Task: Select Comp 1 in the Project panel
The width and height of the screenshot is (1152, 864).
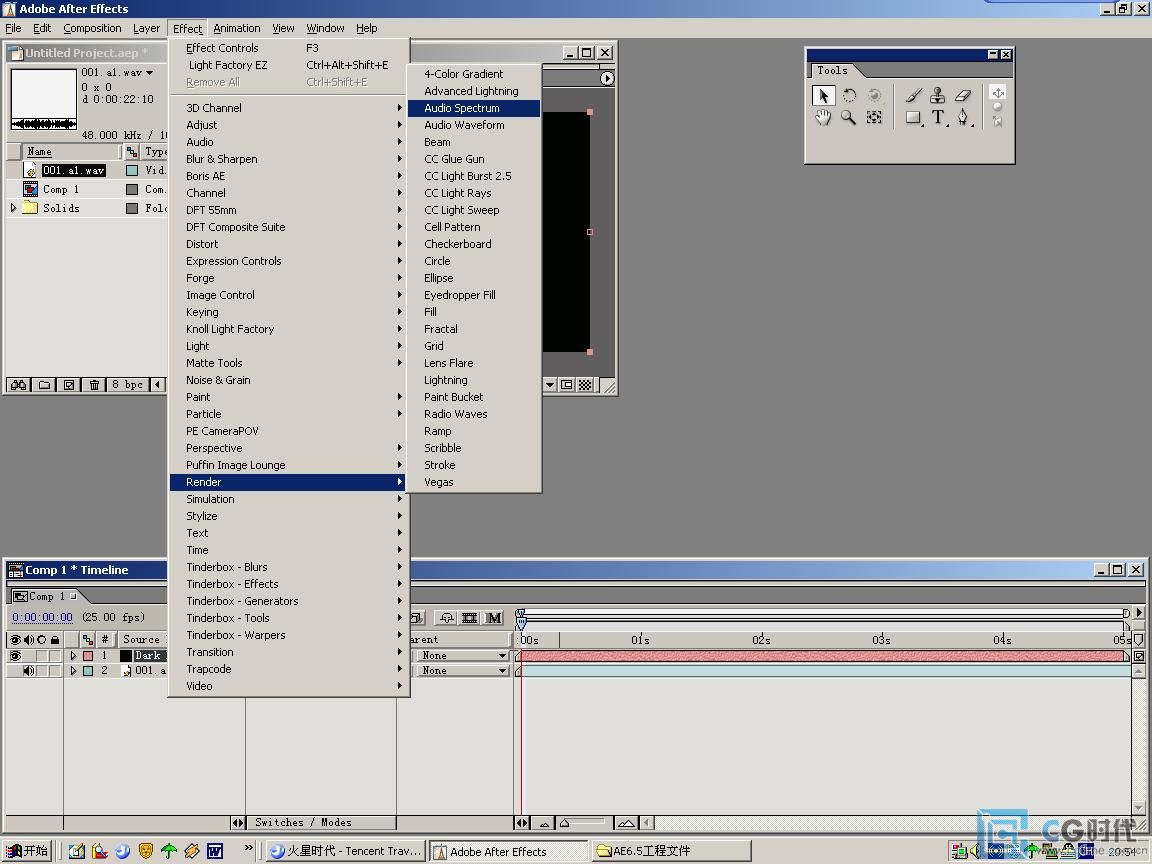Action: pyautogui.click(x=60, y=190)
